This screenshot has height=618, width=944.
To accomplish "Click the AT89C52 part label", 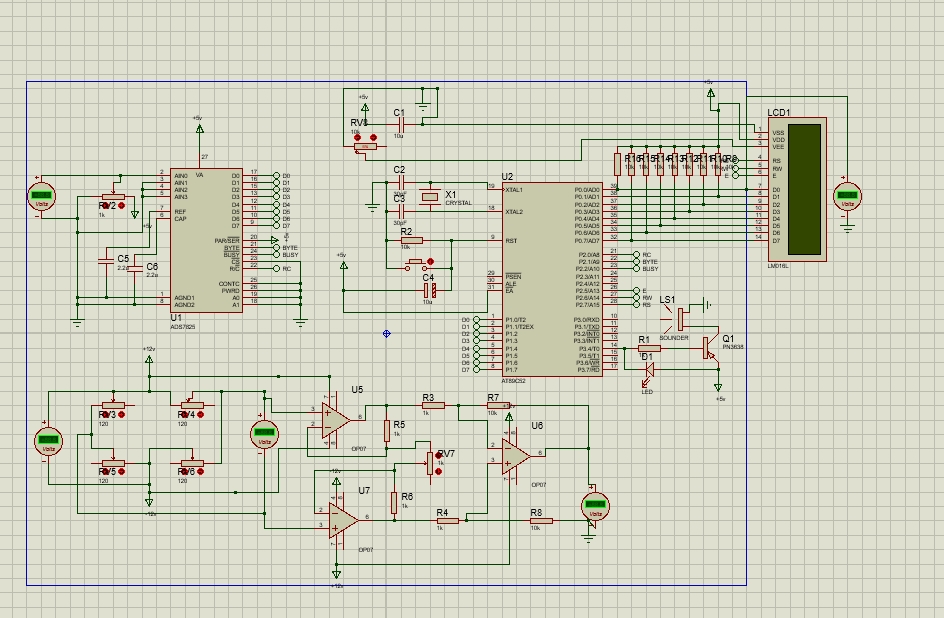I will (514, 381).
